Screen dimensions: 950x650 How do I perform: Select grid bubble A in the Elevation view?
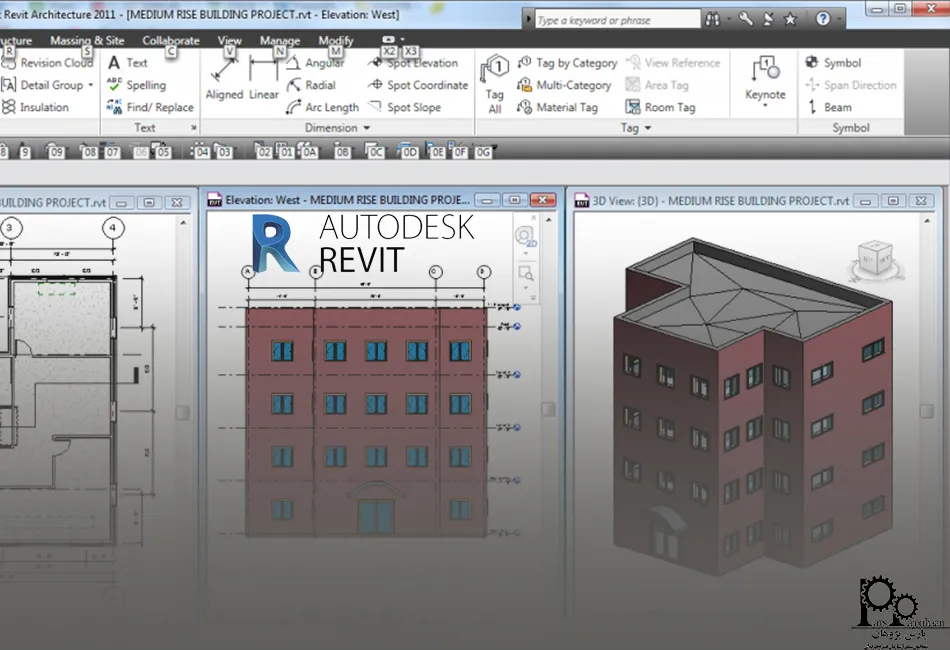(x=248, y=272)
